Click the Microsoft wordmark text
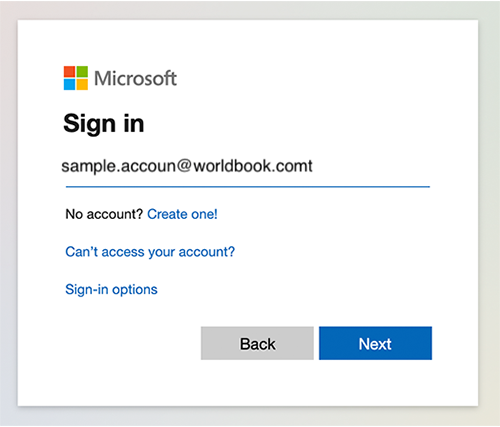This screenshot has width=500, height=427. click(135, 78)
